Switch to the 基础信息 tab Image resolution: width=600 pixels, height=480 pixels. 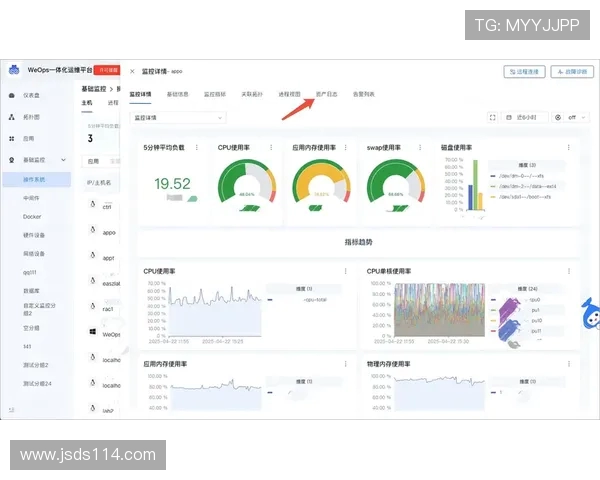coord(177,94)
